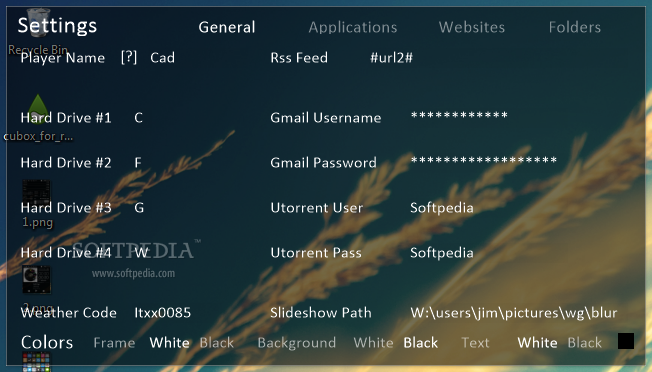Edit the Utorrent User value Softpedia
This screenshot has height=372, width=652.
click(442, 207)
